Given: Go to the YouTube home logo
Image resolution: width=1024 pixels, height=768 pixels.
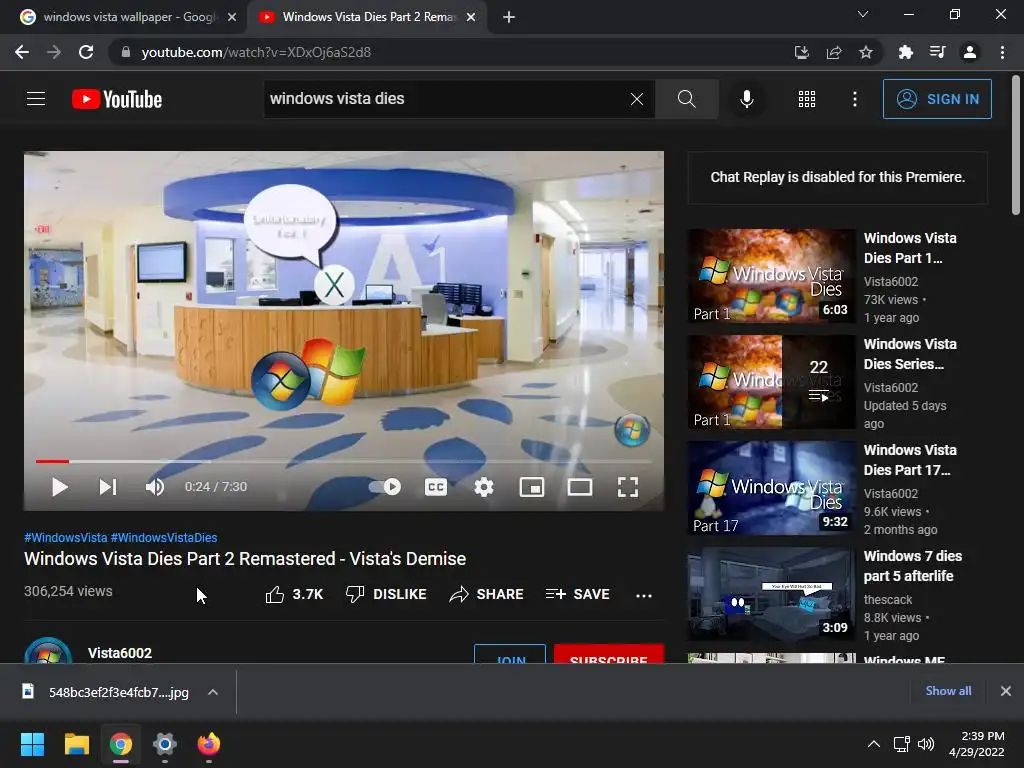Looking at the screenshot, I should 117,99.
